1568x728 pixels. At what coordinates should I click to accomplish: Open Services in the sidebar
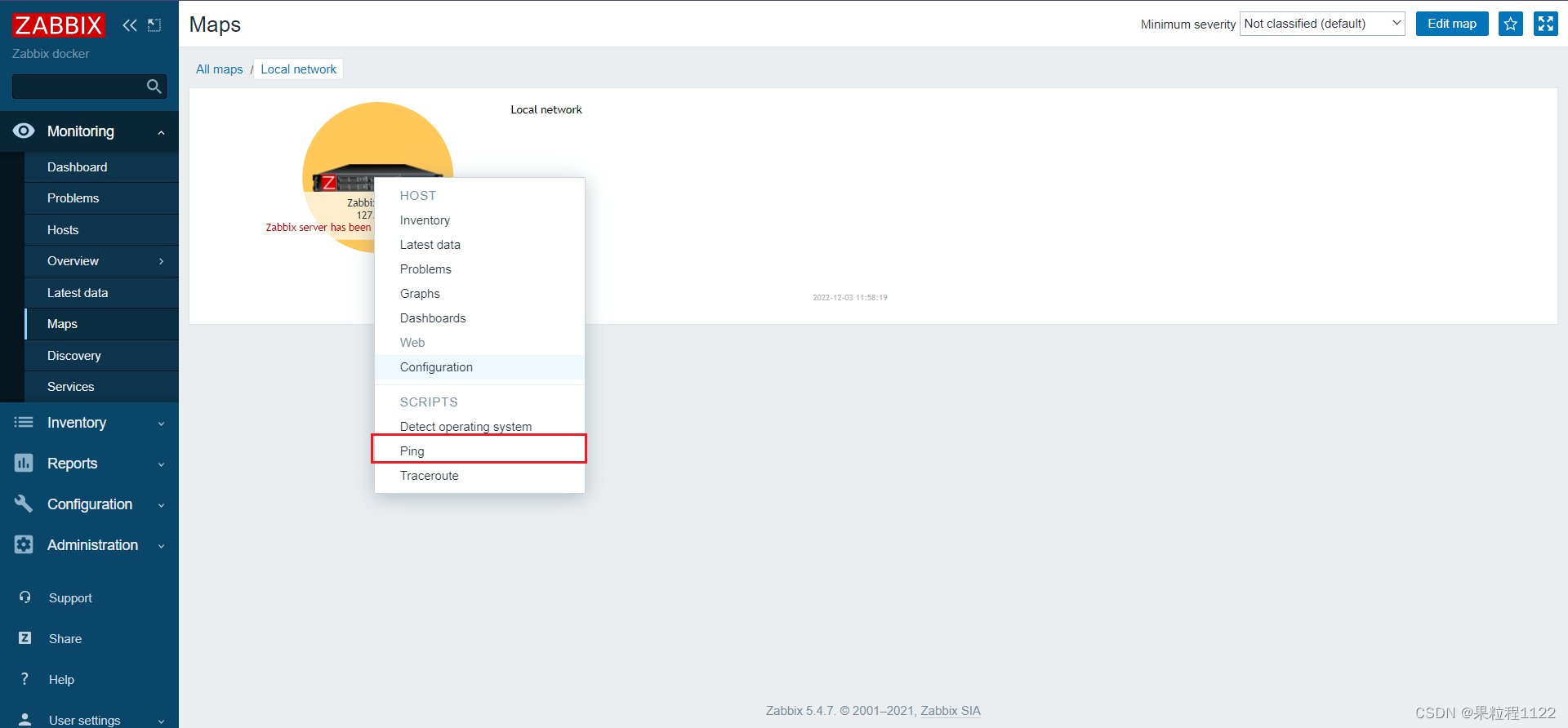click(x=101, y=387)
